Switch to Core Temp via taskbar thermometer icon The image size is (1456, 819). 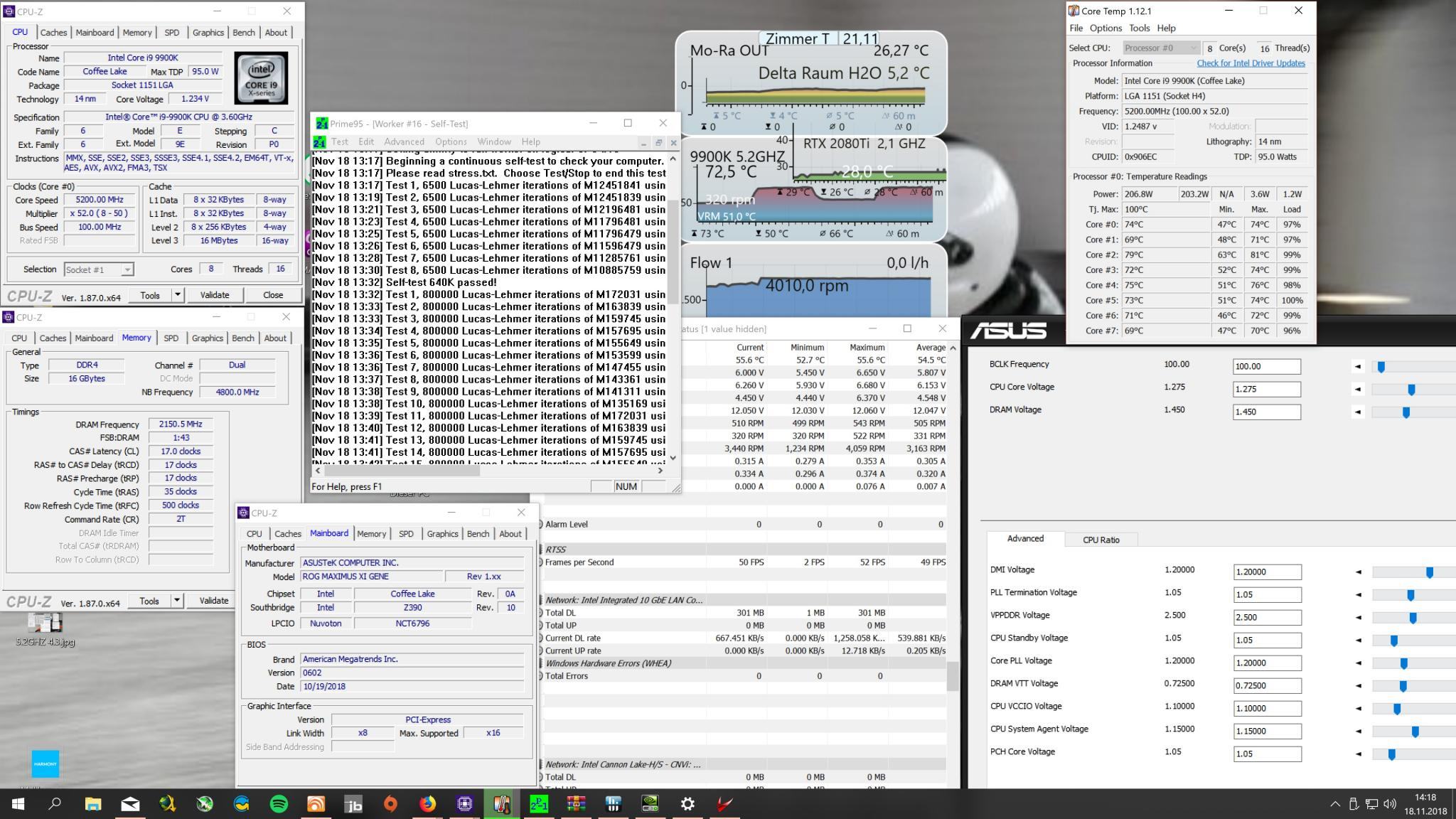(x=502, y=804)
